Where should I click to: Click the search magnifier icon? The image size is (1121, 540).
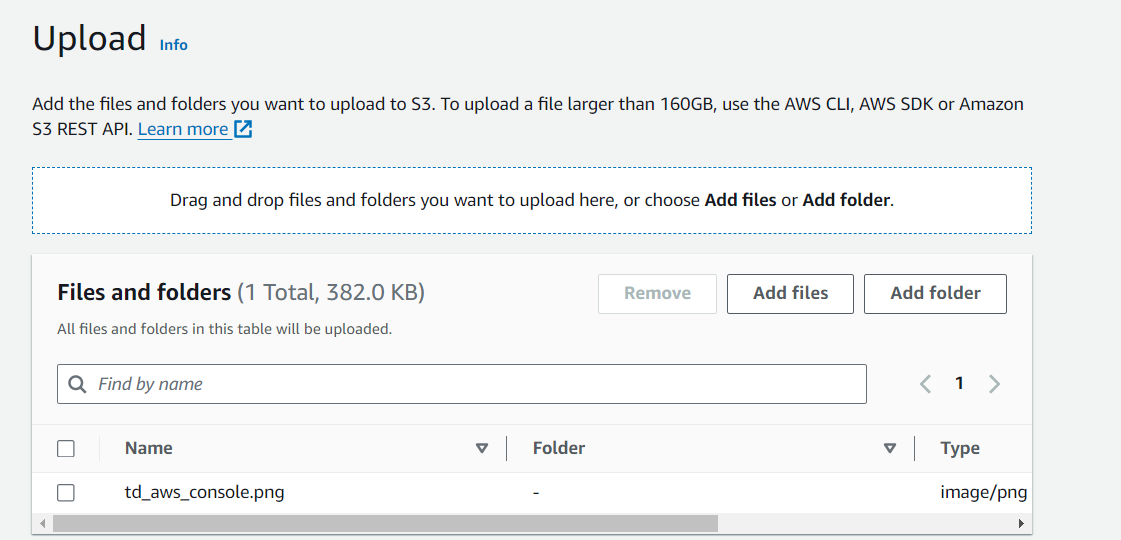click(x=77, y=384)
